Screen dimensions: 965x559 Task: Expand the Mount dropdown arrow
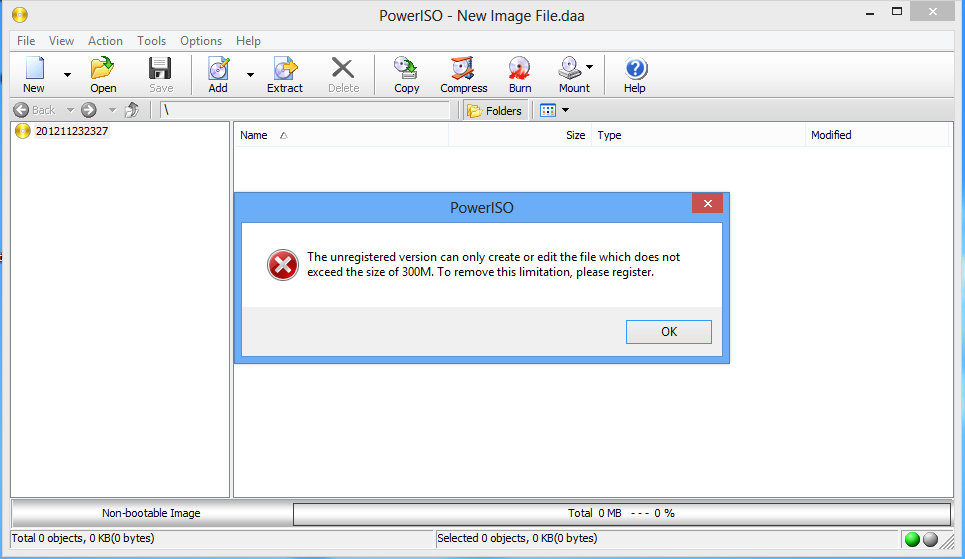[x=590, y=66]
